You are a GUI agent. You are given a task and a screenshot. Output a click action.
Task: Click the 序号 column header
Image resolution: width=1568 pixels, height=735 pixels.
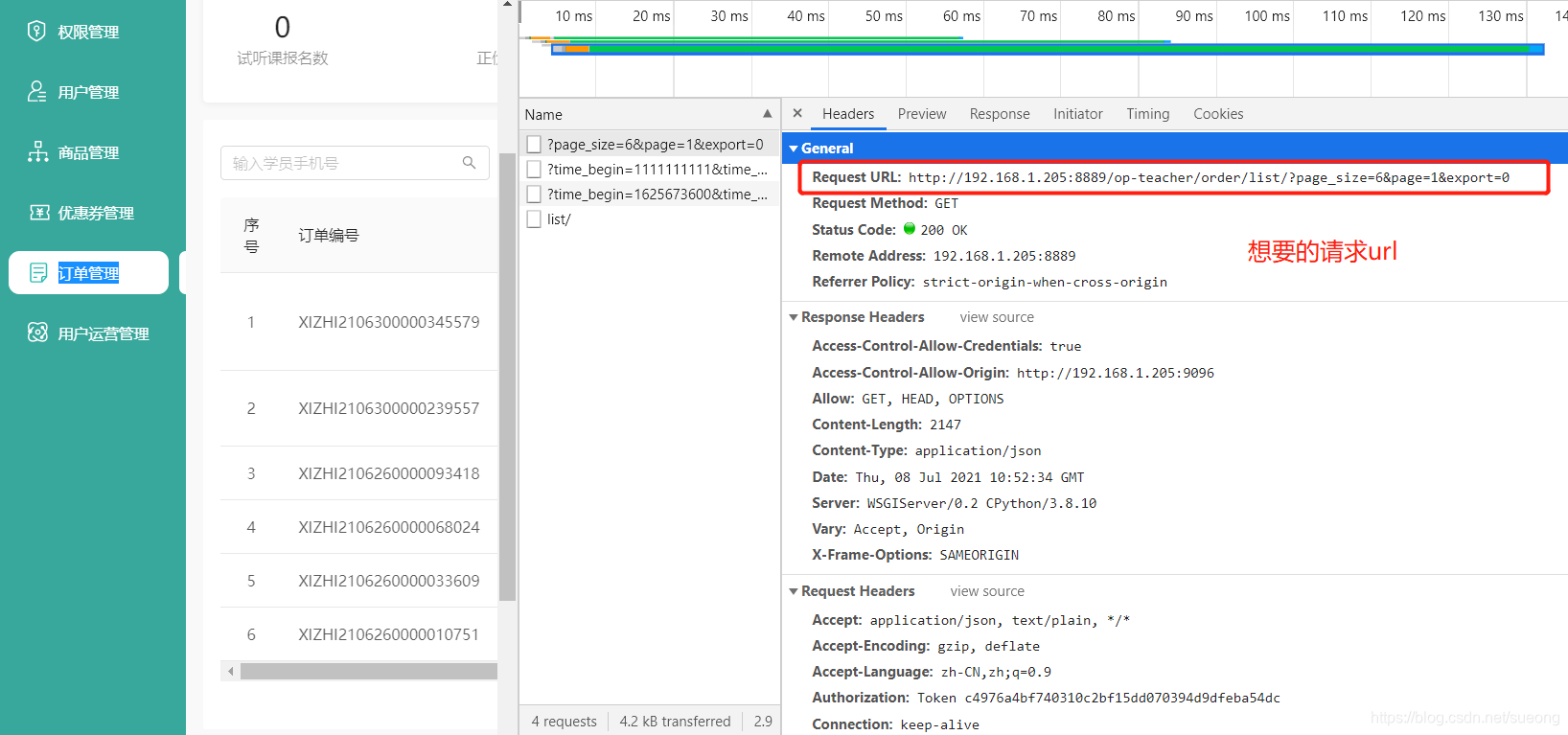(x=251, y=236)
